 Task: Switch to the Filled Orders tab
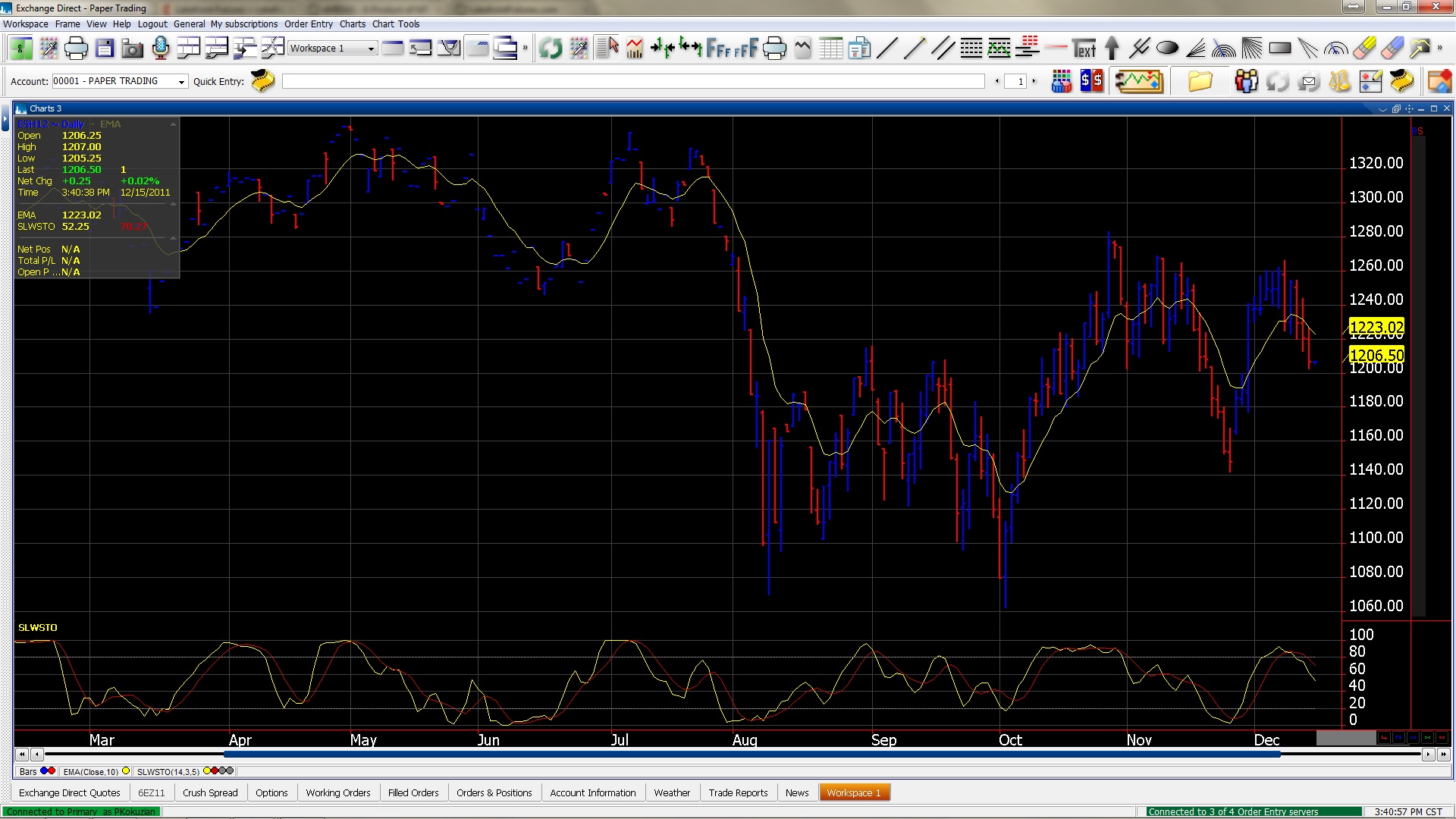click(x=413, y=792)
